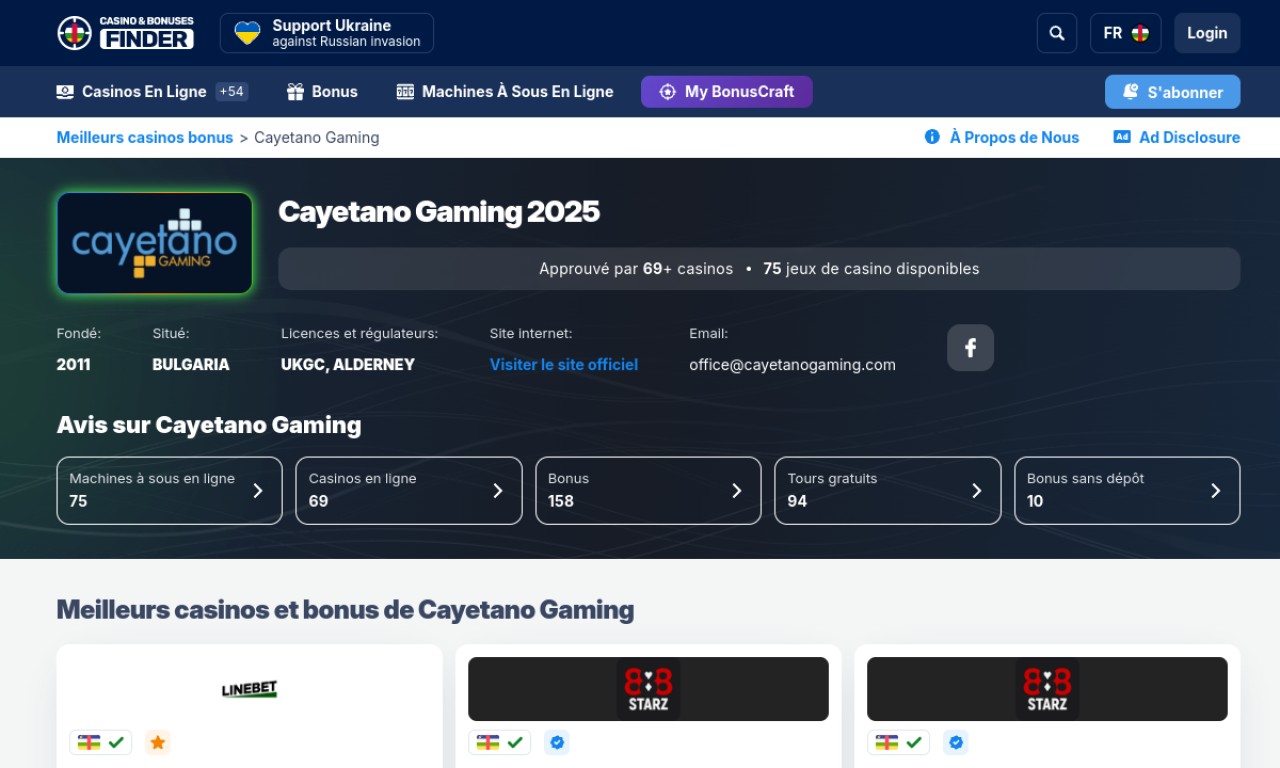Click the star badge on Linebet card
Image resolution: width=1280 pixels, height=768 pixels.
[x=158, y=743]
